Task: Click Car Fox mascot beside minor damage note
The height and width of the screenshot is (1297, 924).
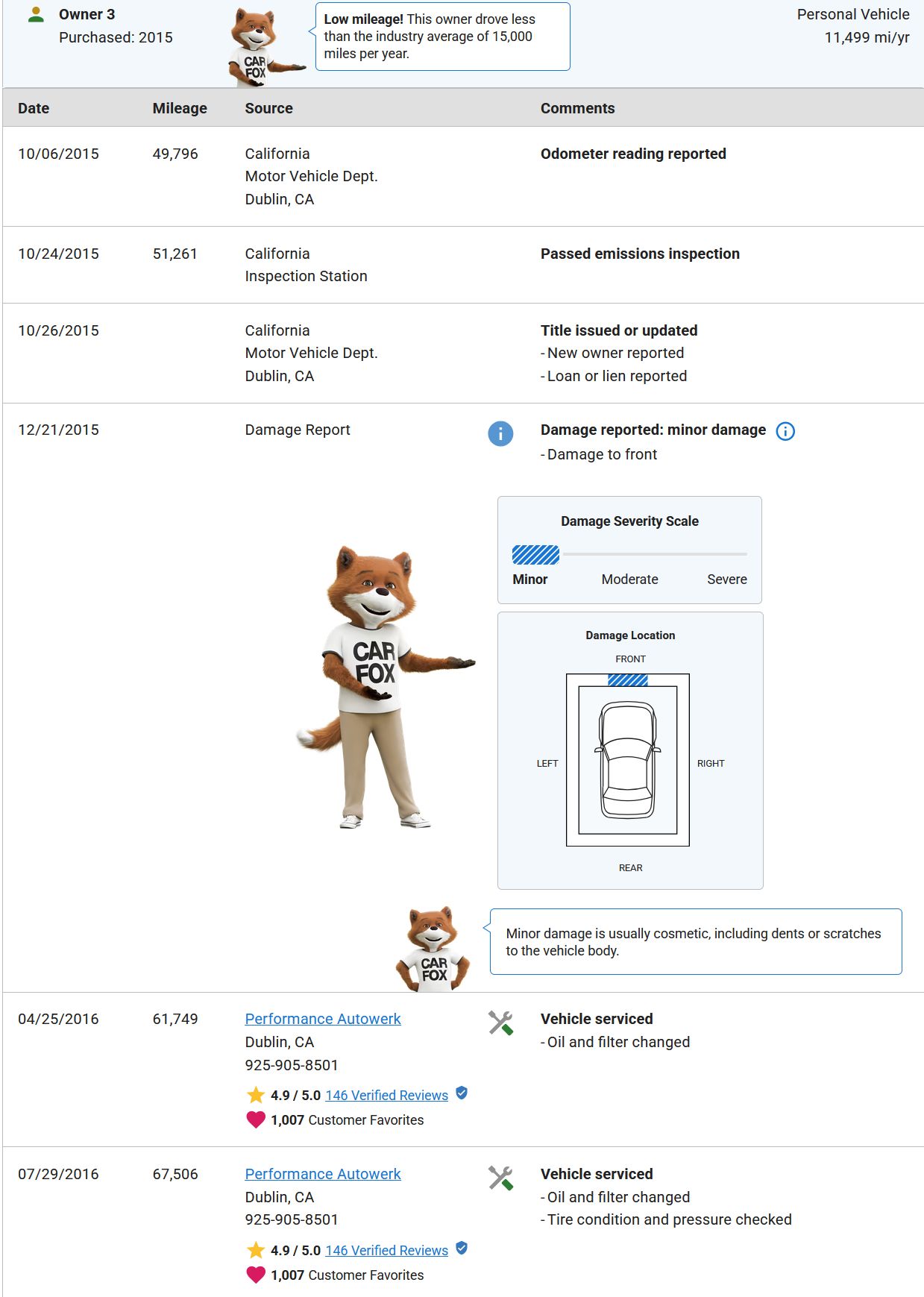Action: [433, 949]
